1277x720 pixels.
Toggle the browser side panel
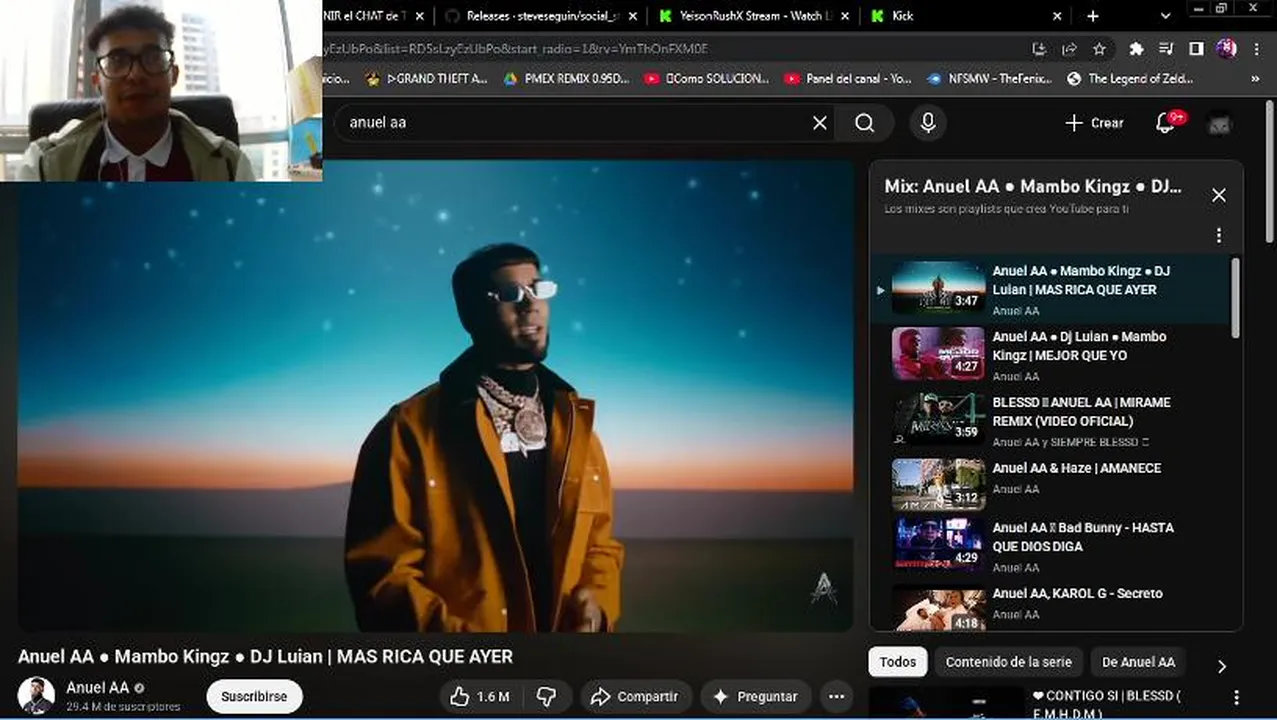point(1196,49)
